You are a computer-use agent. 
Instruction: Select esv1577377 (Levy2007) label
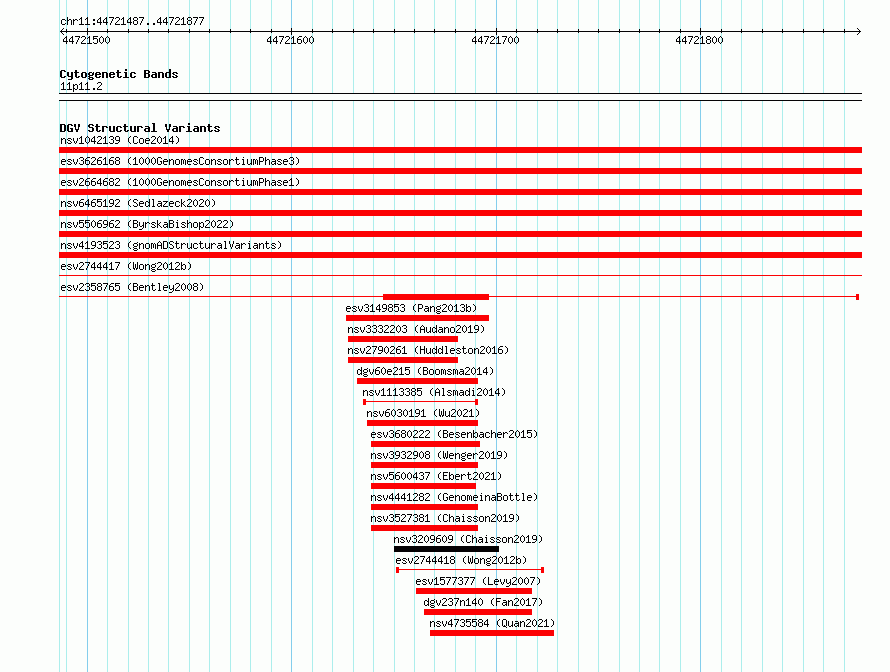[478, 581]
